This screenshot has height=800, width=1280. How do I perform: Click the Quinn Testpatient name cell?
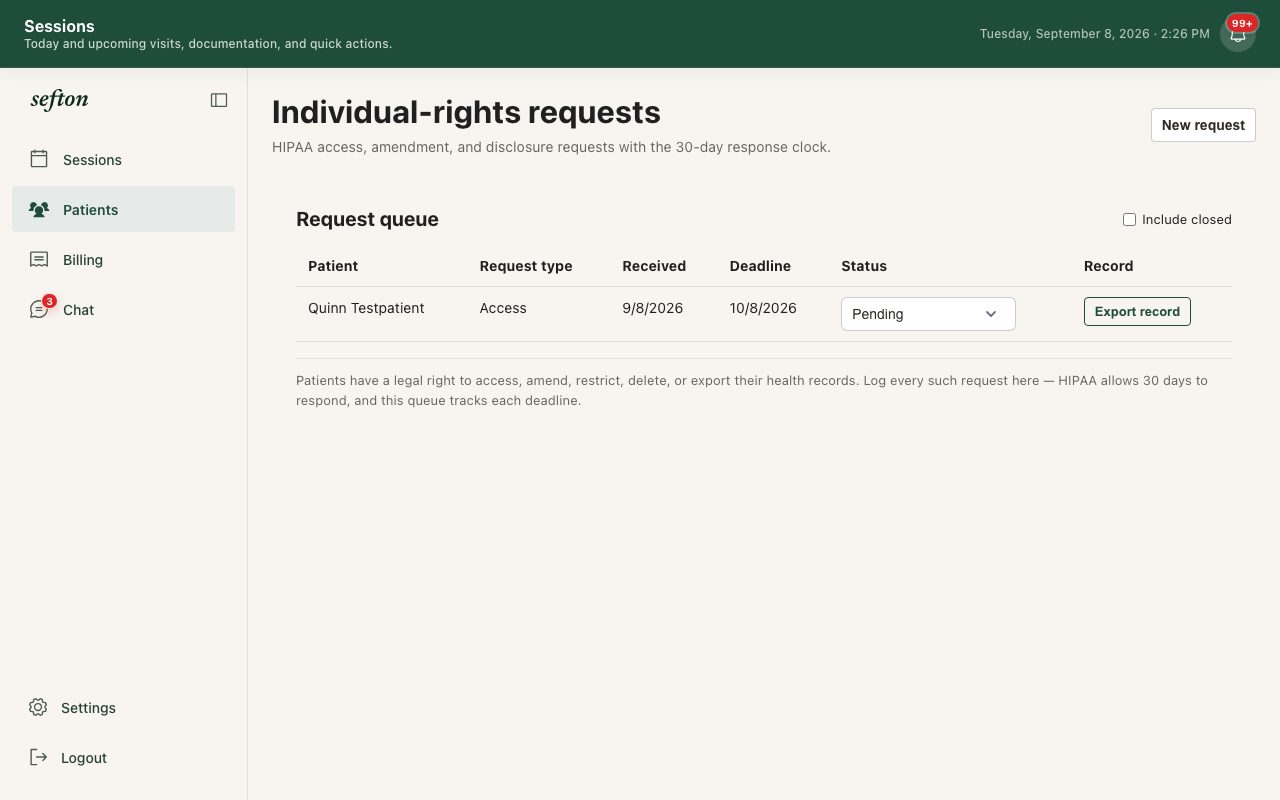[x=366, y=308]
